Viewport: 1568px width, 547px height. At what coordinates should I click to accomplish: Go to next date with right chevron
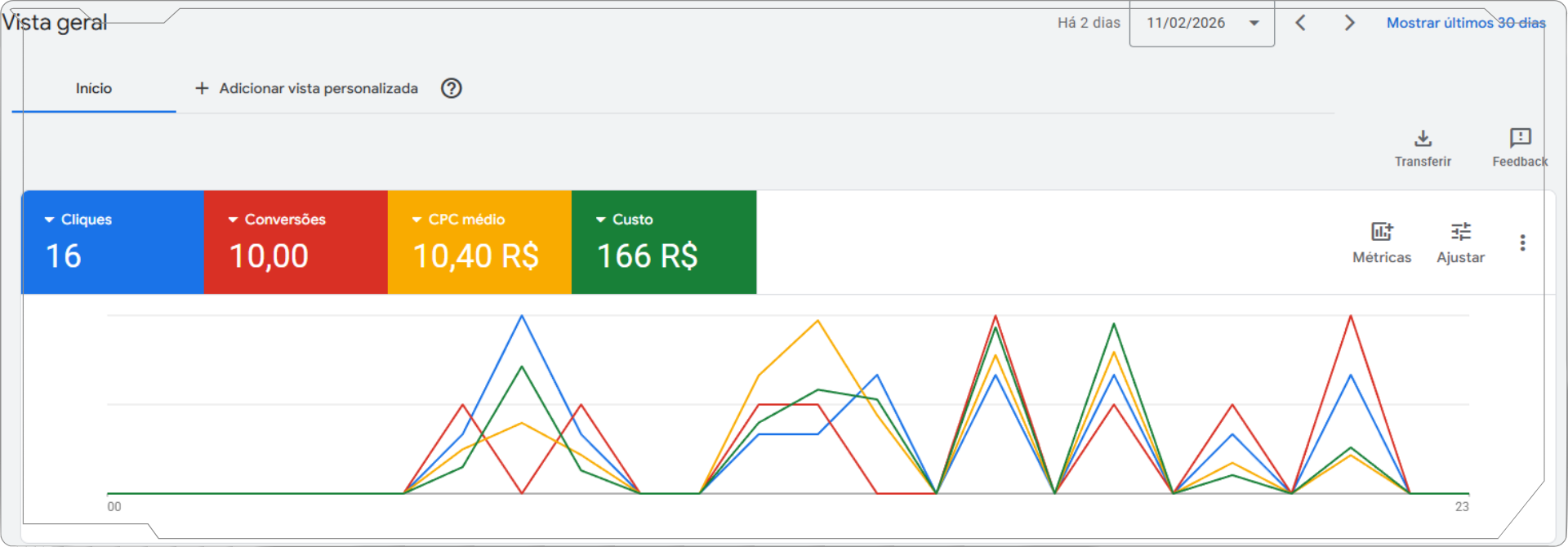tap(1349, 23)
